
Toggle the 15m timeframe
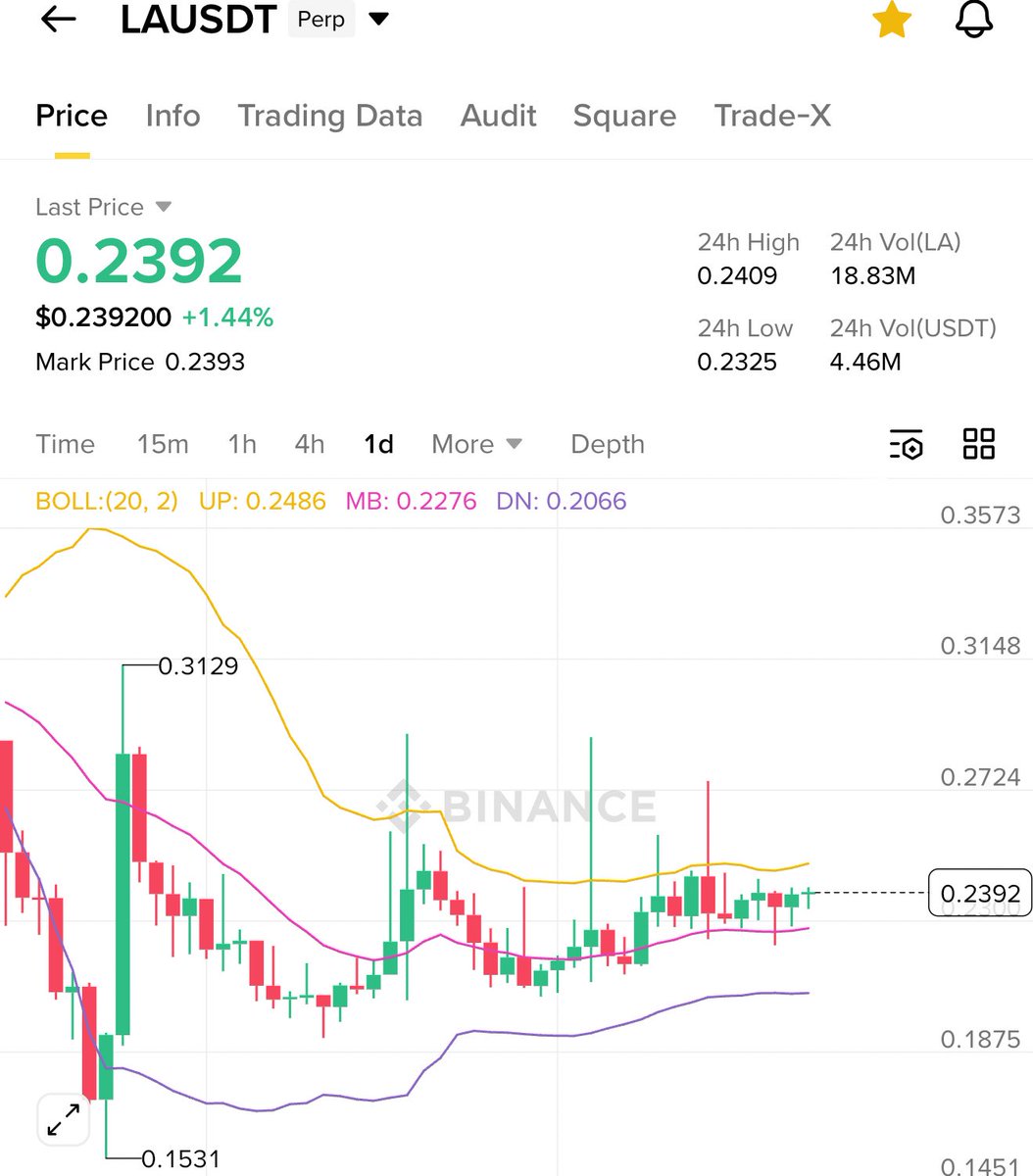tap(163, 444)
